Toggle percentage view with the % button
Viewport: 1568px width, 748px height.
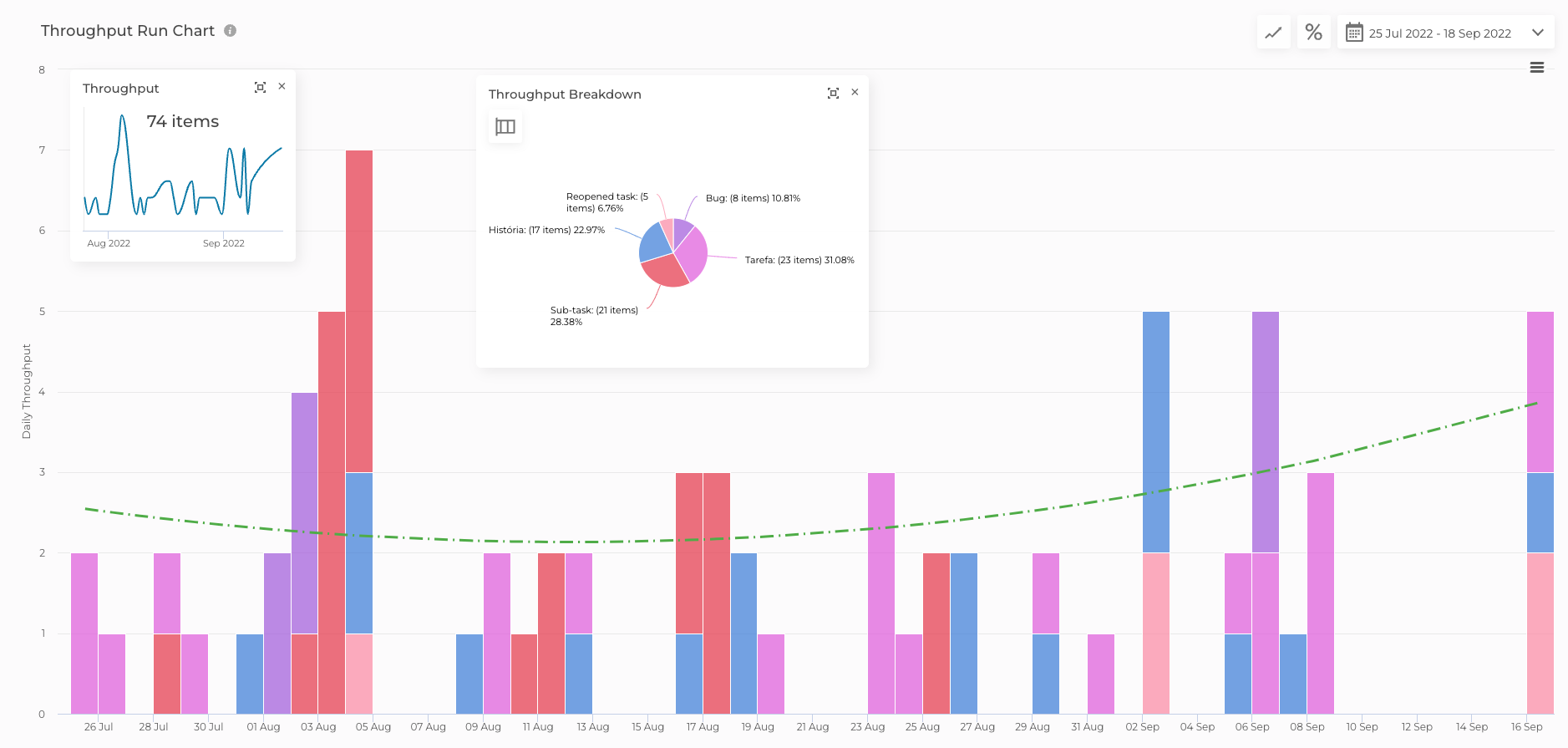click(x=1313, y=33)
